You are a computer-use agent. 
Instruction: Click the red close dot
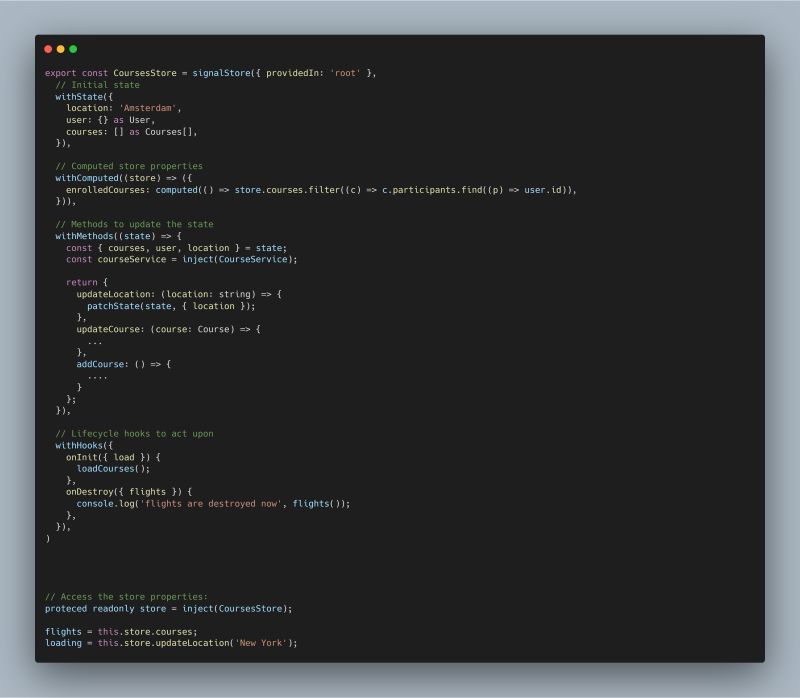coord(48,49)
